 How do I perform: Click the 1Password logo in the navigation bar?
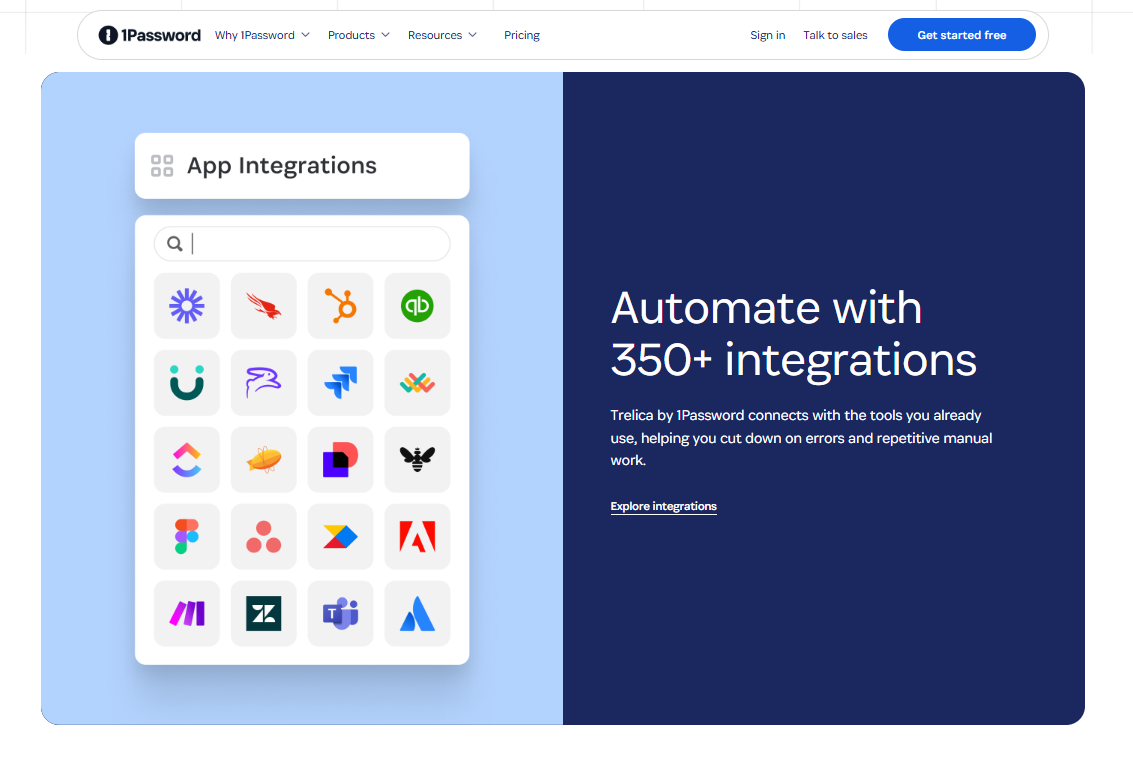coord(148,34)
